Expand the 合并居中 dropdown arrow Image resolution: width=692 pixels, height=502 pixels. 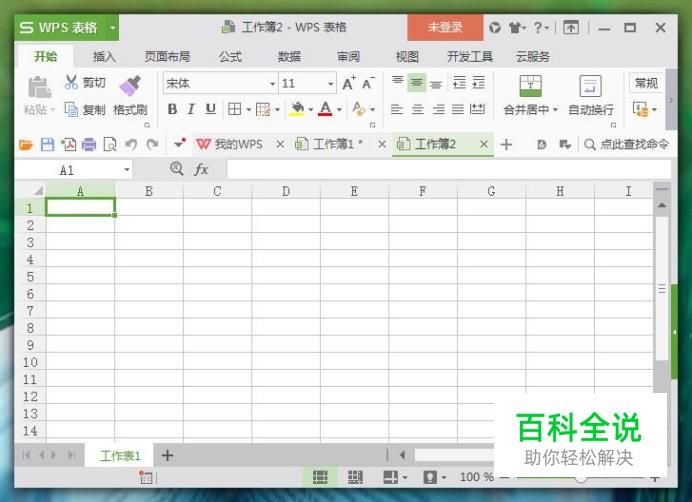(x=556, y=109)
